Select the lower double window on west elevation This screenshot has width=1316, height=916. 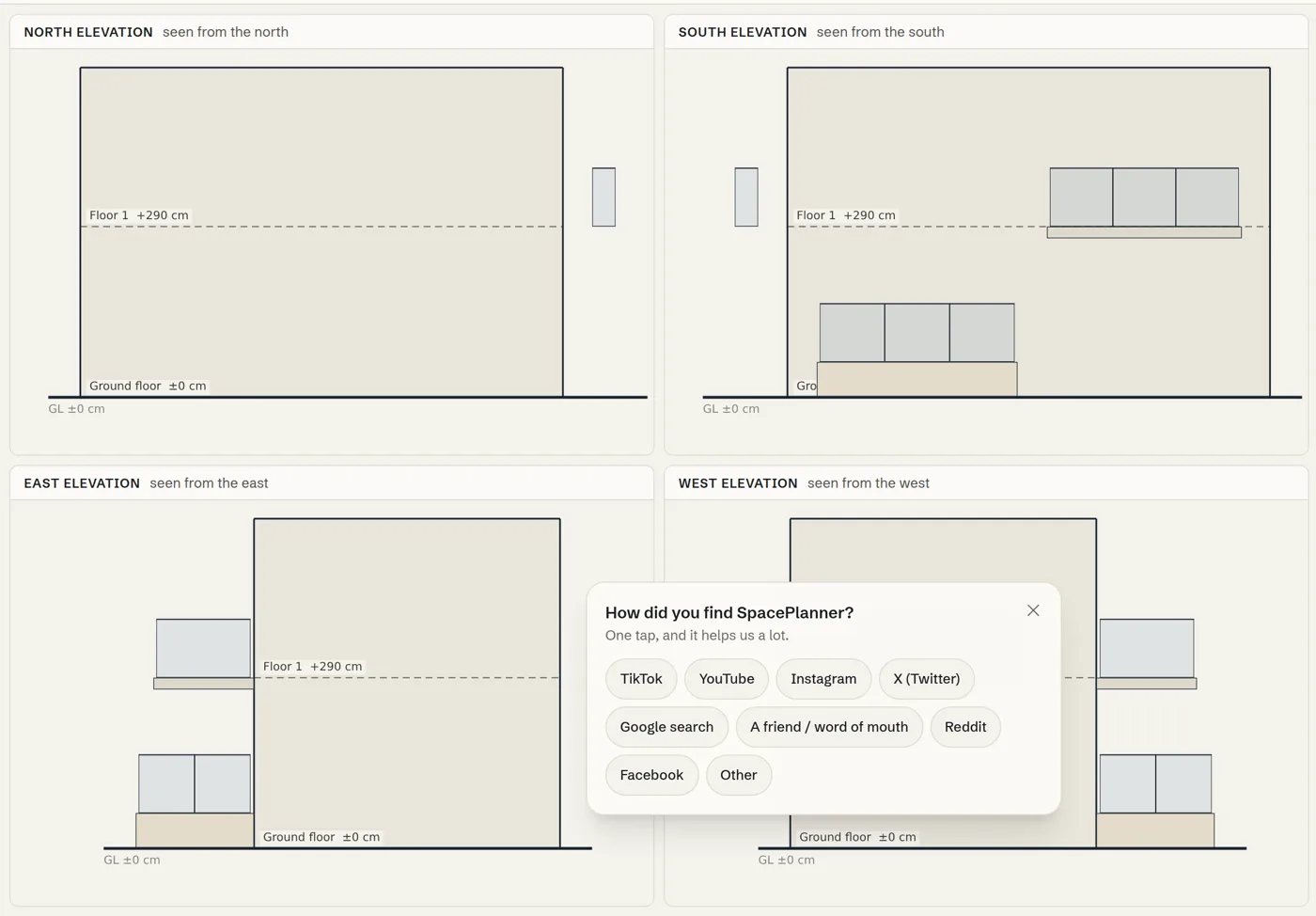pos(1155,784)
